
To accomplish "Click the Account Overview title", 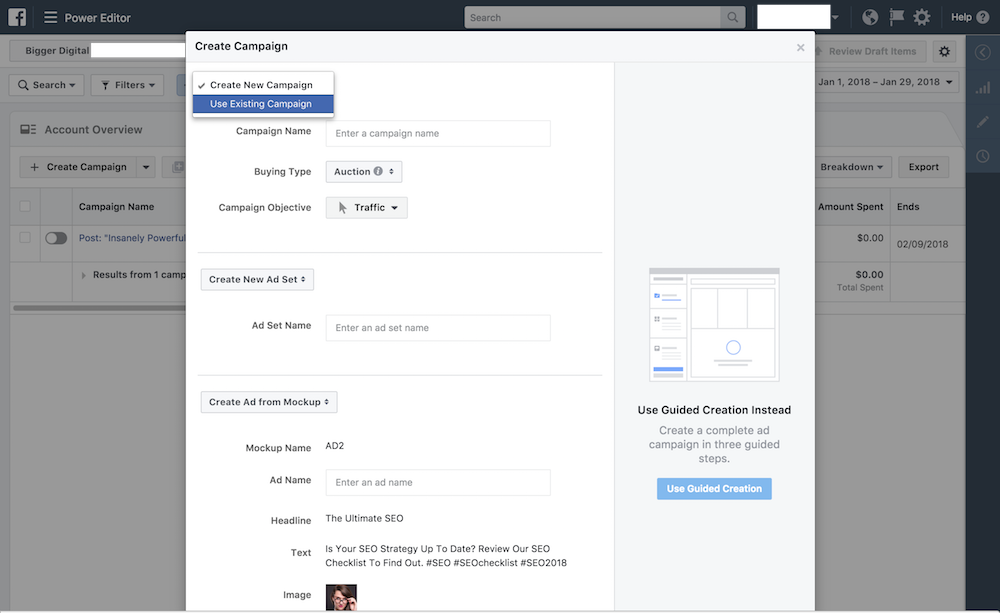I will coord(93,129).
